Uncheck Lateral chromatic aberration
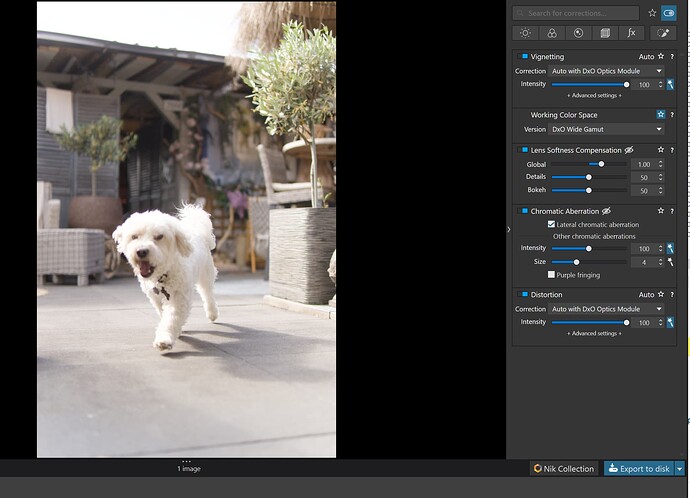690x498 pixels. coord(551,224)
